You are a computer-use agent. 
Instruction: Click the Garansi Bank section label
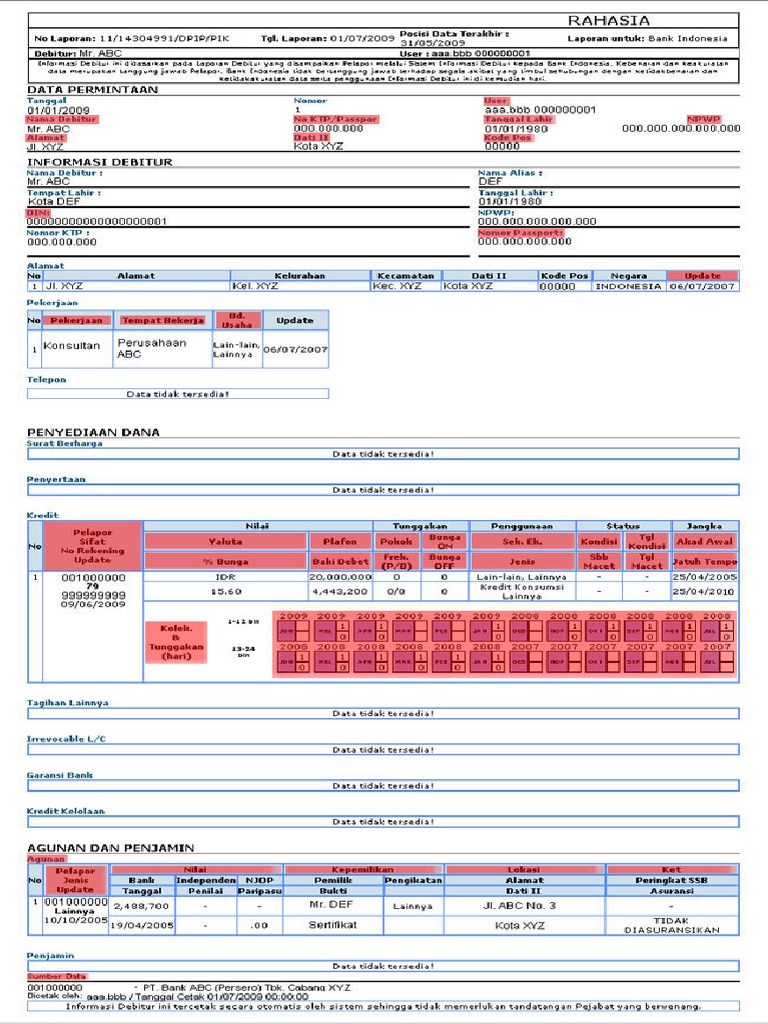[x=59, y=775]
